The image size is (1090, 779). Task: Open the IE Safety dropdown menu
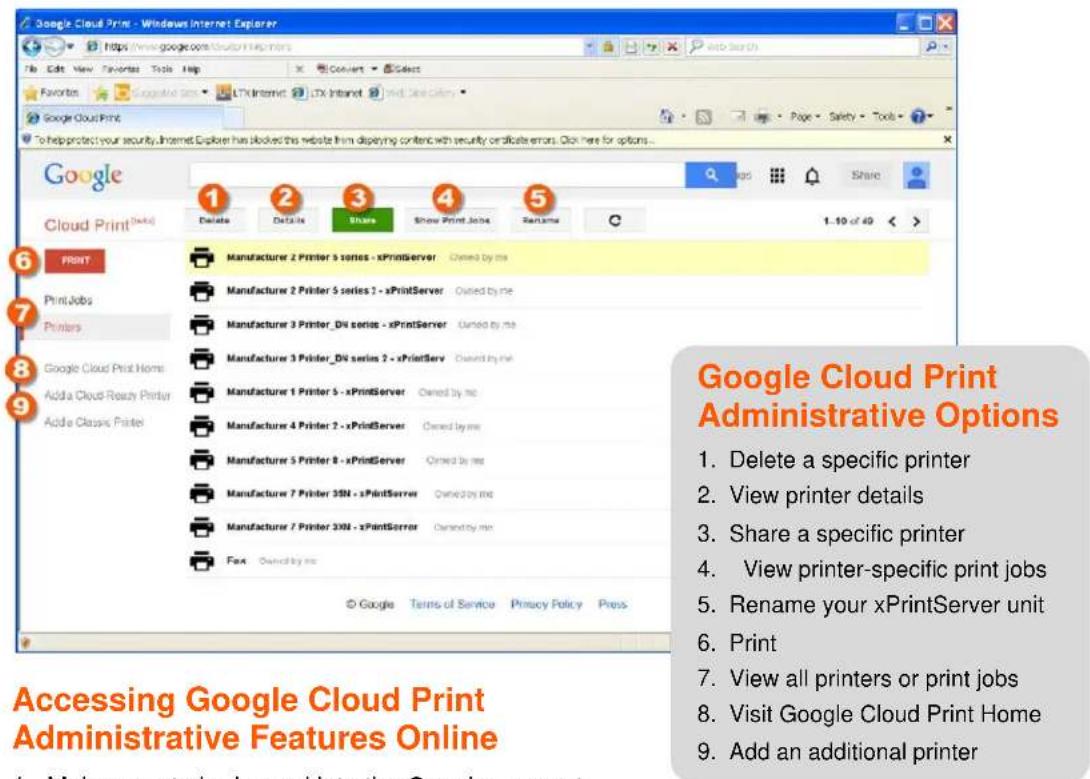pos(846,117)
